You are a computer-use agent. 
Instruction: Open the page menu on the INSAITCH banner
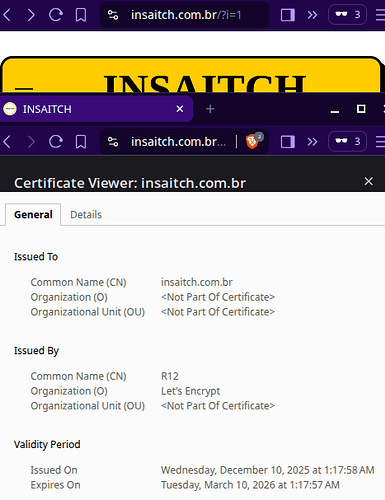24,89
